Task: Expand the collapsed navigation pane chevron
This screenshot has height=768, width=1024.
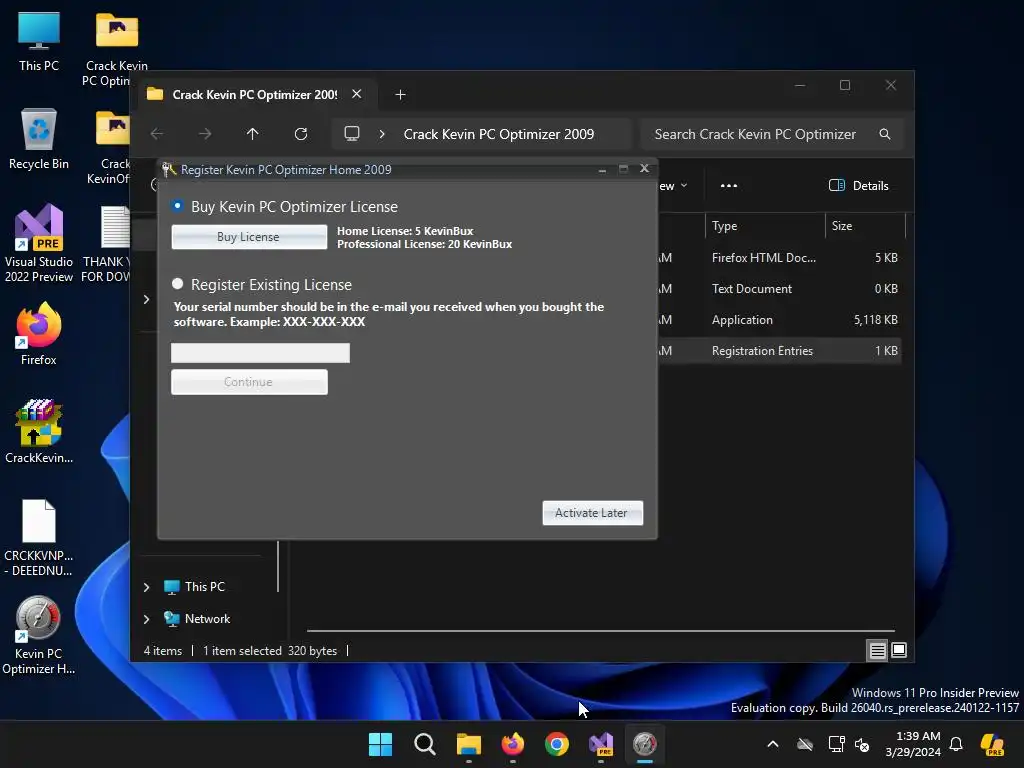Action: click(146, 299)
